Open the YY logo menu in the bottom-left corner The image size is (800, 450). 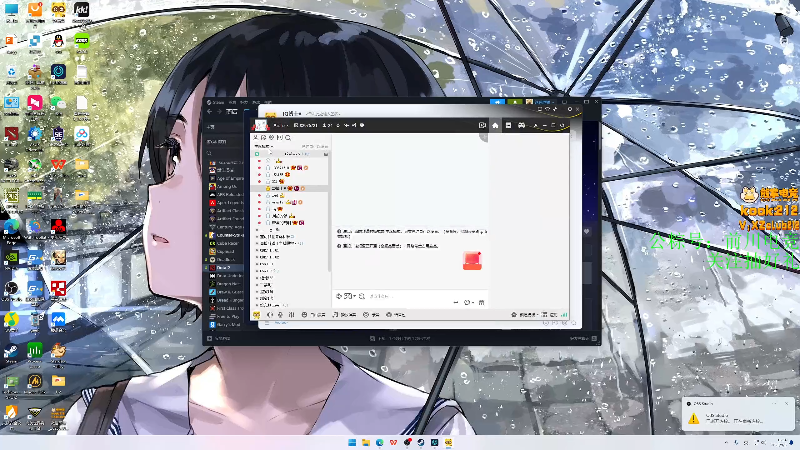pos(256,315)
